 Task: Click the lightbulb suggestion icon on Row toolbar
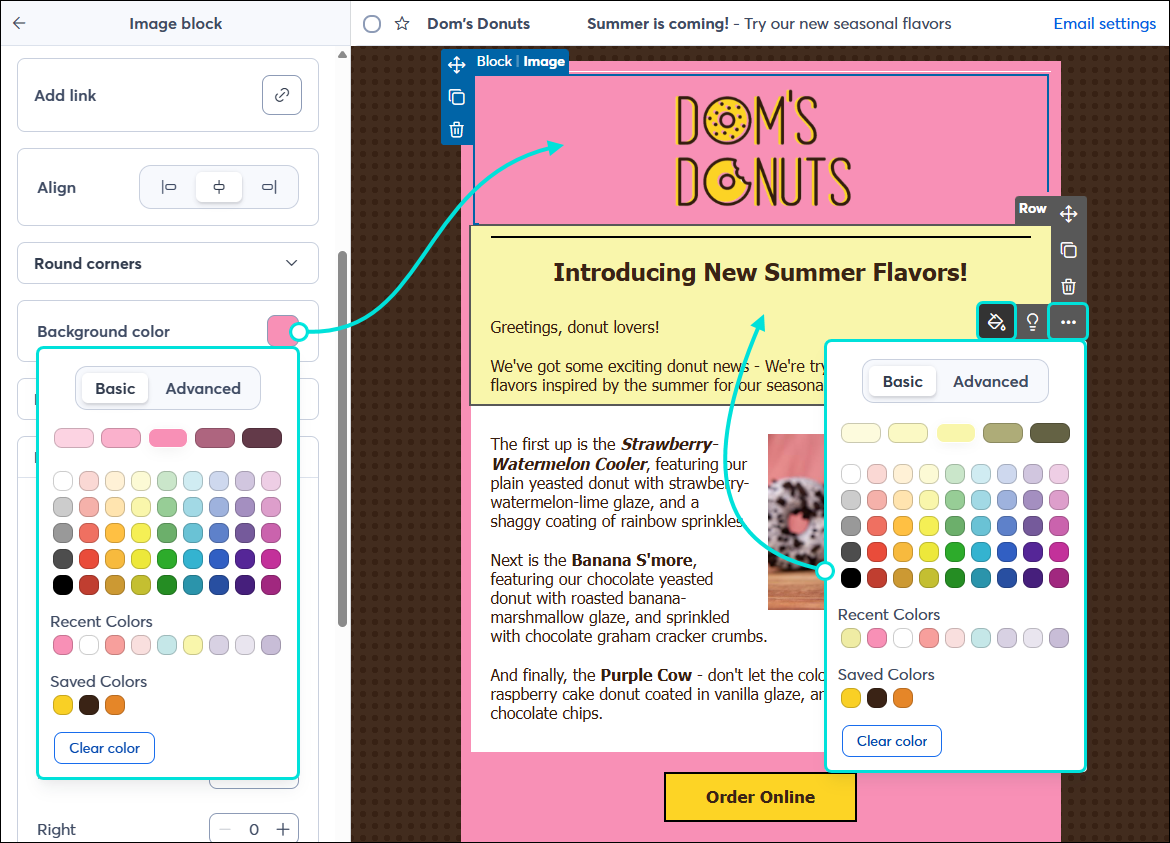(x=1032, y=321)
